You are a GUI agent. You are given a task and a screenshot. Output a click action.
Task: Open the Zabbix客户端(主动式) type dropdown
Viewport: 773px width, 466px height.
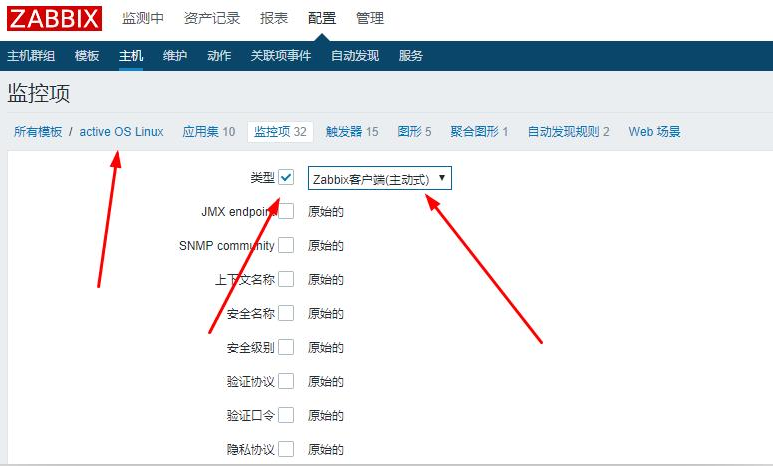coord(380,179)
